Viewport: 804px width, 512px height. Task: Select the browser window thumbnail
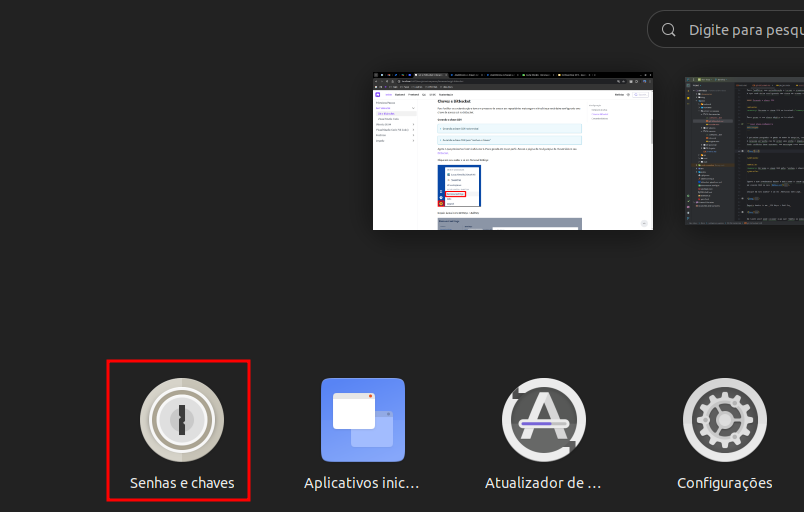point(513,151)
